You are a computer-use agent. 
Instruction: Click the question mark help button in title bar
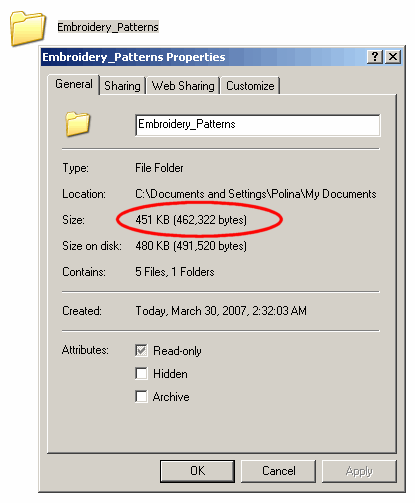pyautogui.click(x=375, y=57)
